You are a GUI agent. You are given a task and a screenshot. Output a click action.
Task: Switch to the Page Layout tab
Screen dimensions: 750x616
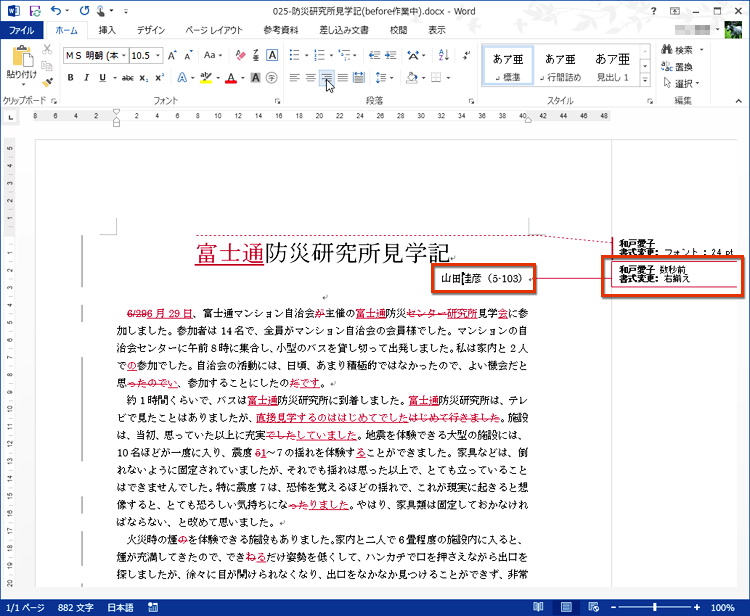214,30
